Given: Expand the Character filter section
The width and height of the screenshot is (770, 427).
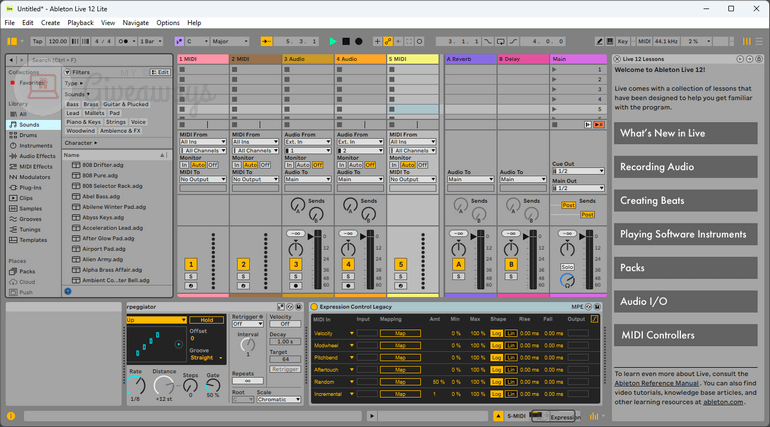Looking at the screenshot, I should 81,143.
